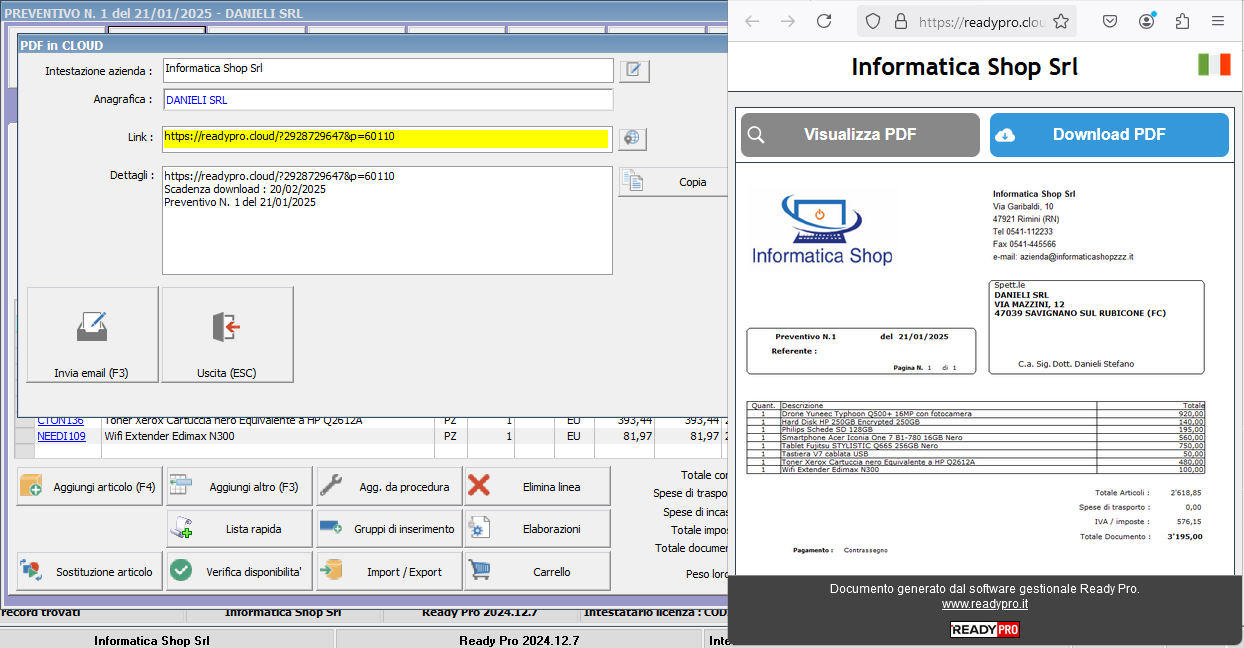Click Drone Yuneec Typhoon row in PDF preview
Image resolution: width=1244 pixels, height=648 pixels.
[x=976, y=413]
